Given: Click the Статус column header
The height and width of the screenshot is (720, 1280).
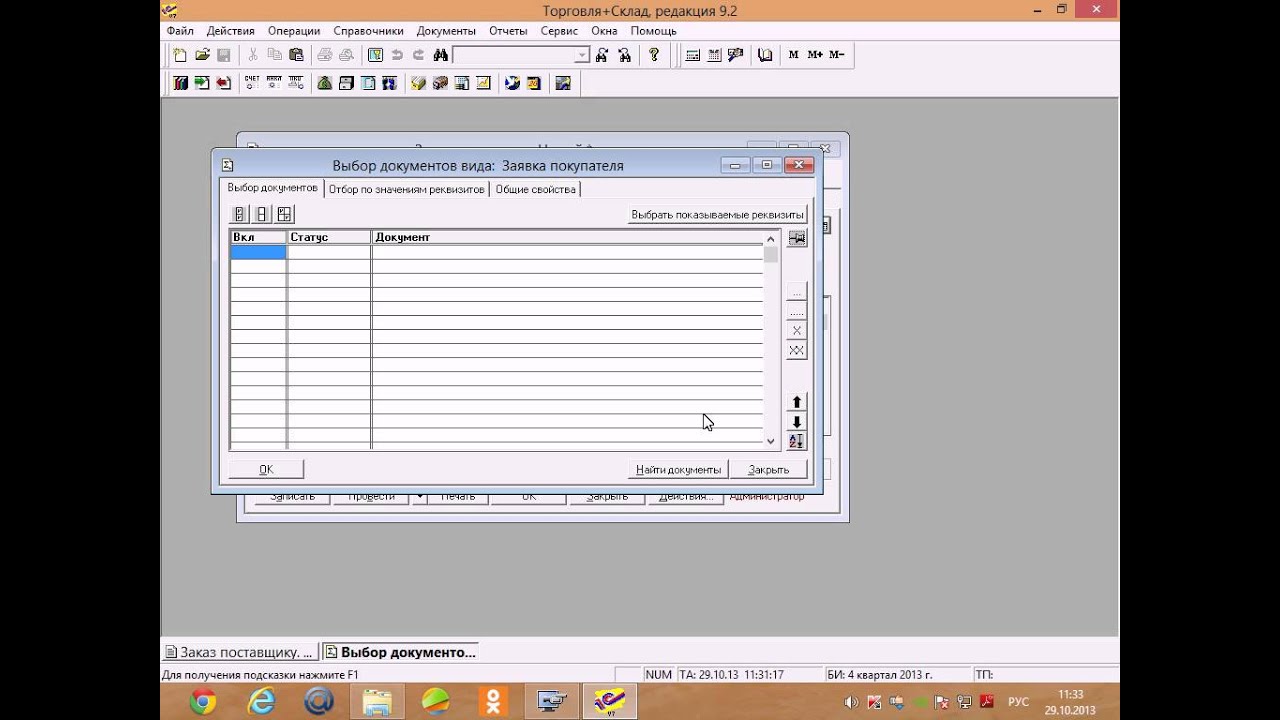Looking at the screenshot, I should [329, 237].
